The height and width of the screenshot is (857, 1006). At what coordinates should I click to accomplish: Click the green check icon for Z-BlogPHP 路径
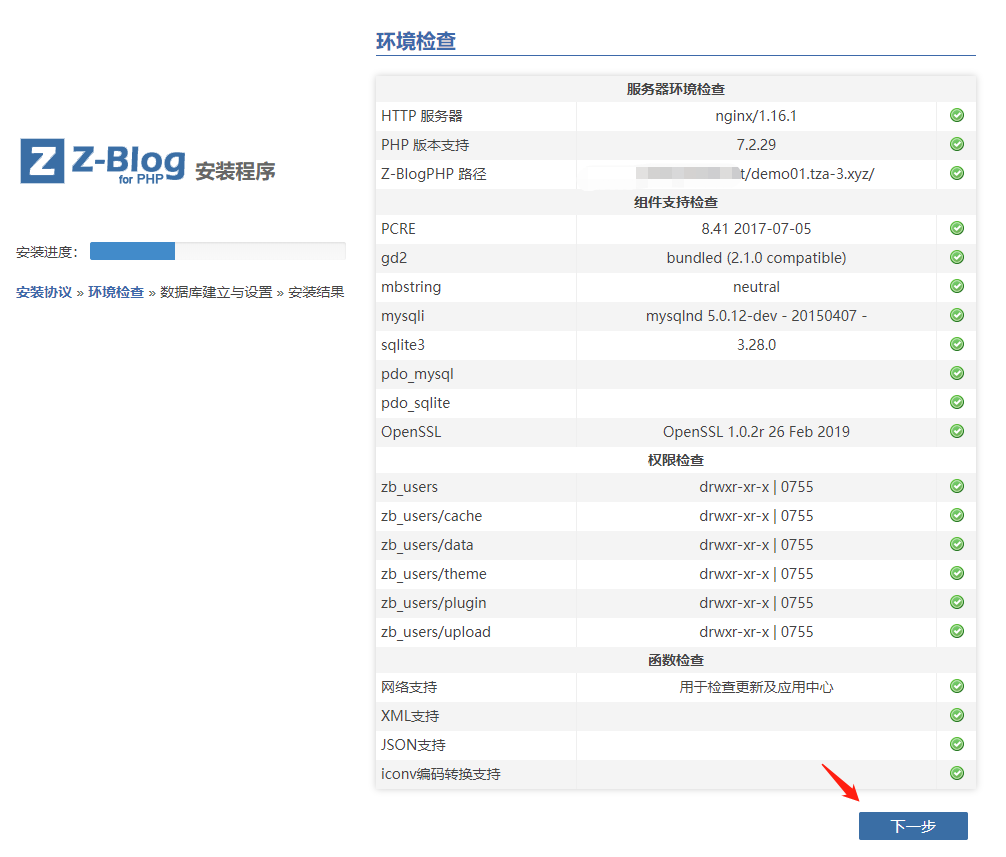tap(957, 173)
